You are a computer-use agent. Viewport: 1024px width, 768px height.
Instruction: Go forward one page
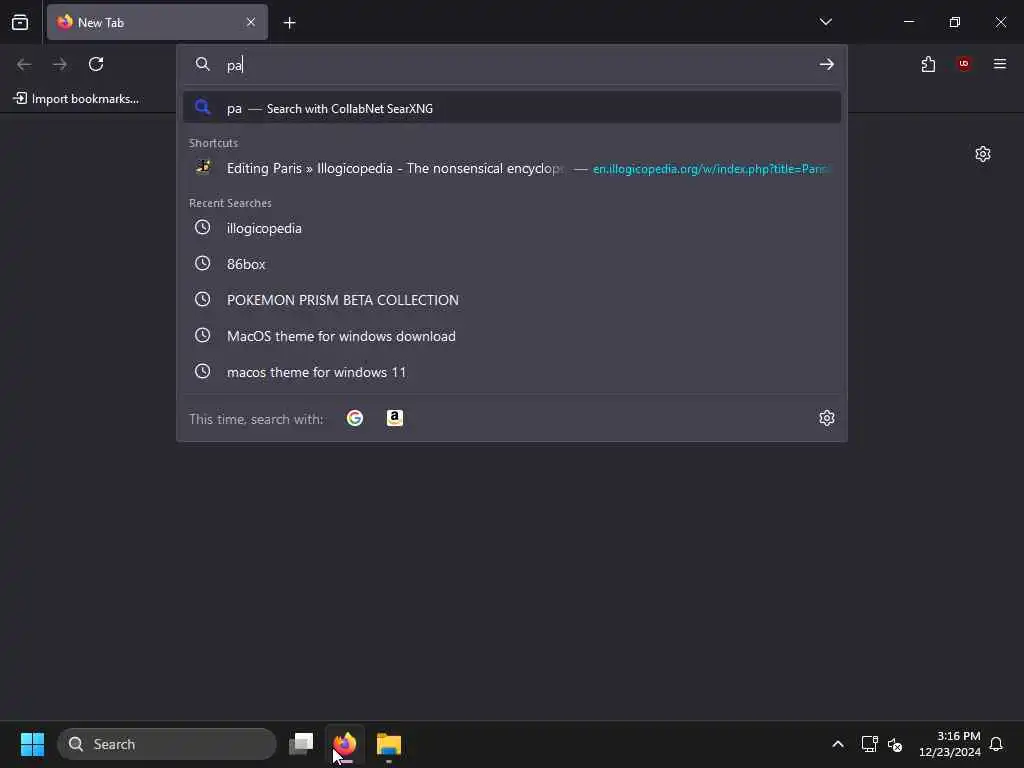(60, 64)
